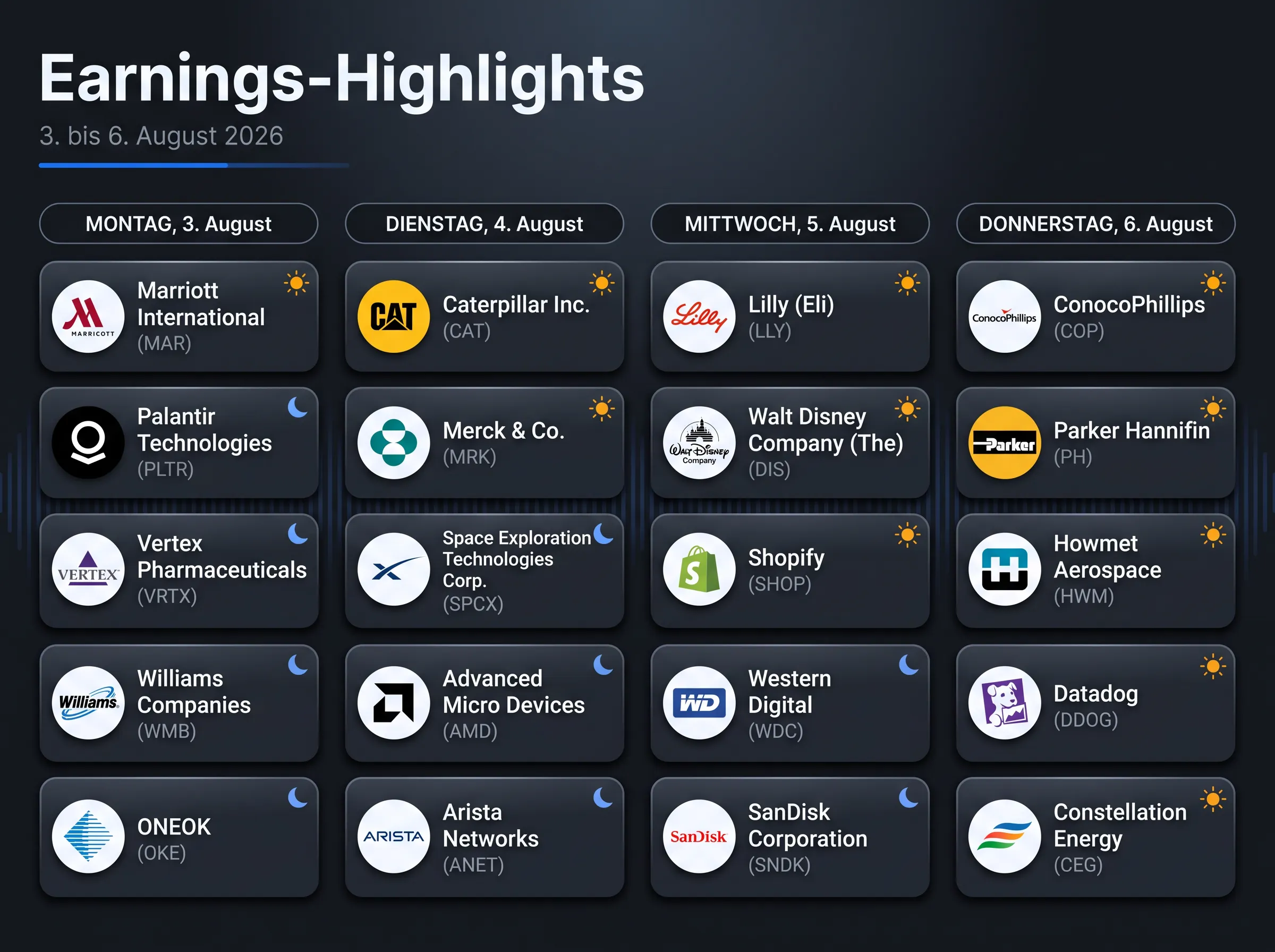The height and width of the screenshot is (952, 1275).
Task: Click the Williams Companies logo
Action: click(88, 702)
